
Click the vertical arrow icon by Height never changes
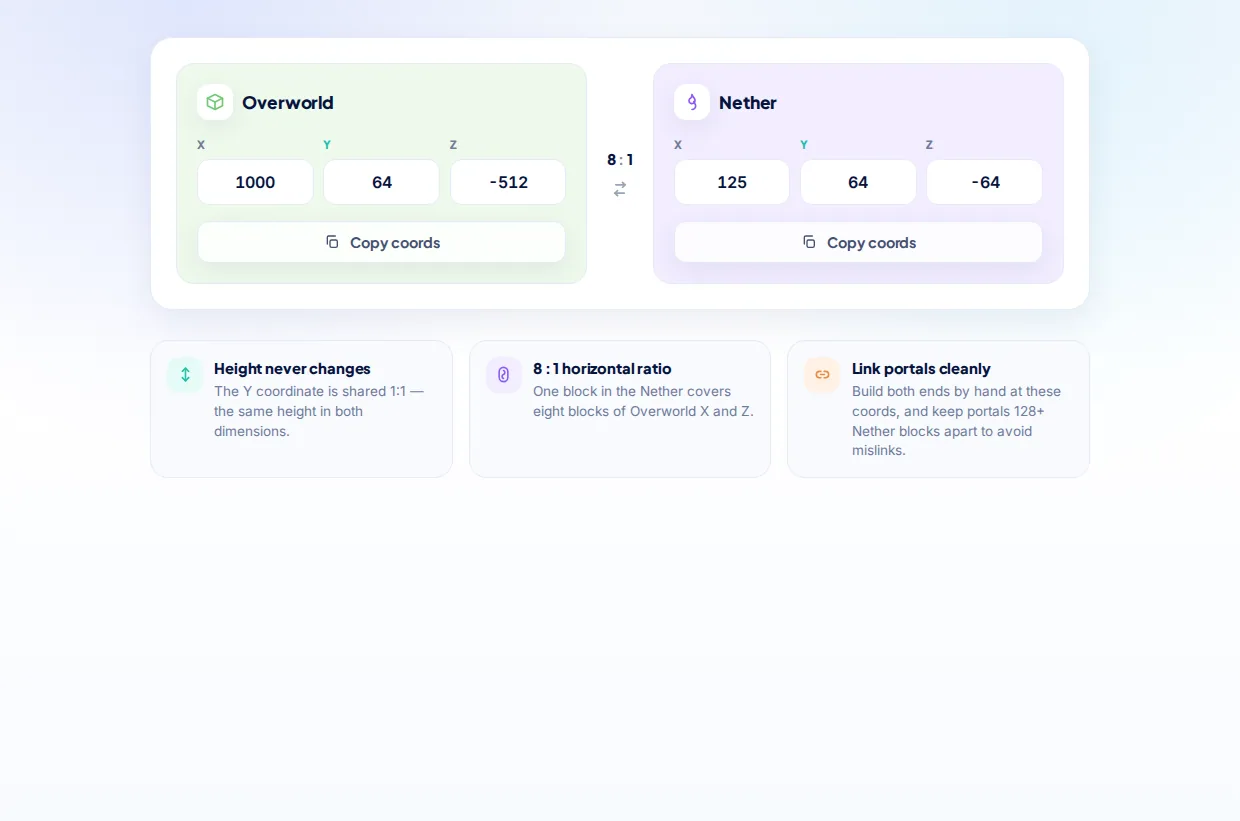click(185, 374)
